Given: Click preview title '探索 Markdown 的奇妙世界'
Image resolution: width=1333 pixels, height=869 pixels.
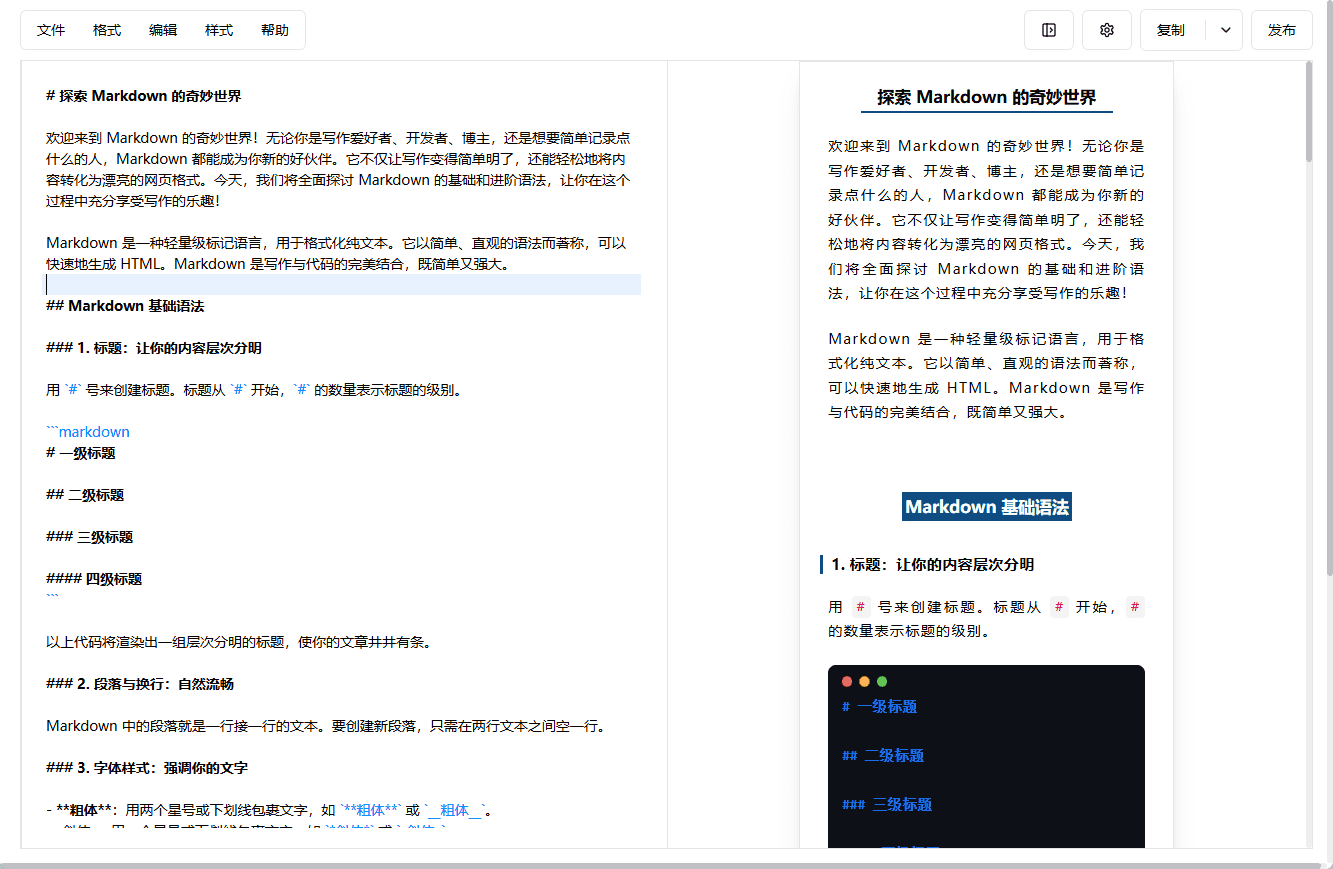Looking at the screenshot, I should (987, 97).
